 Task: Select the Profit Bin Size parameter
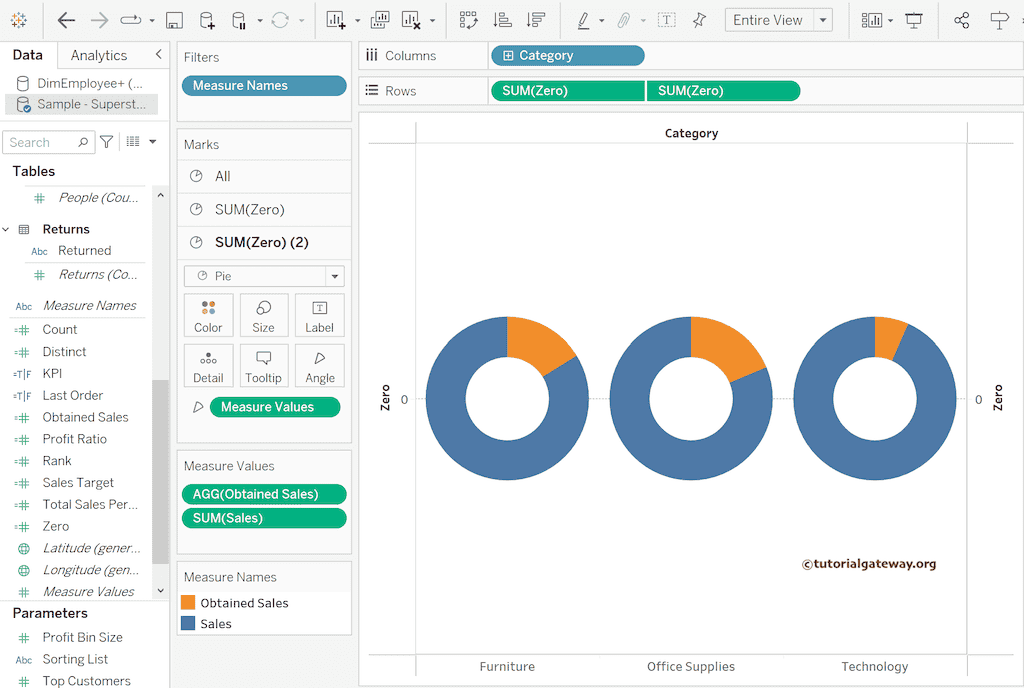tap(82, 637)
